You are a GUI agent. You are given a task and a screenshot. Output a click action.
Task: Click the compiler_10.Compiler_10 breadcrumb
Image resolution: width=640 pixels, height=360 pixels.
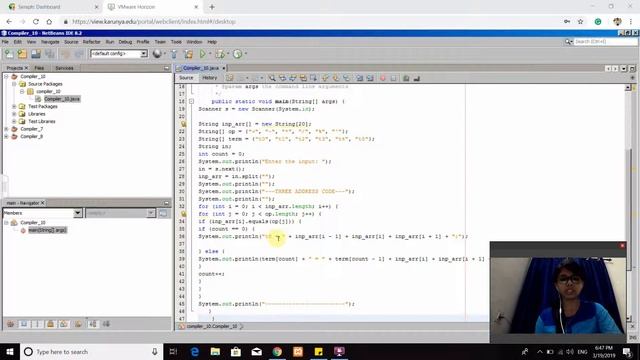pyautogui.click(x=212, y=326)
